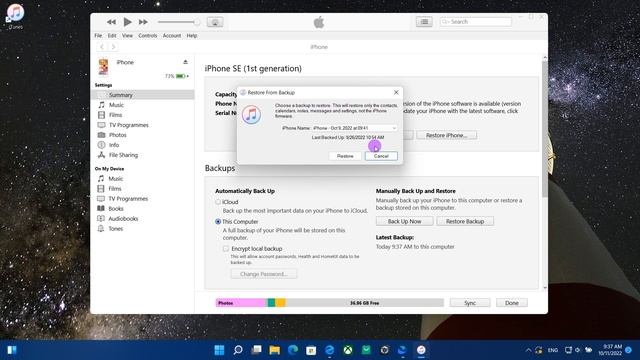640x360 pixels.
Task: Select Summary in the Settings sidebar
Action: tap(142, 95)
